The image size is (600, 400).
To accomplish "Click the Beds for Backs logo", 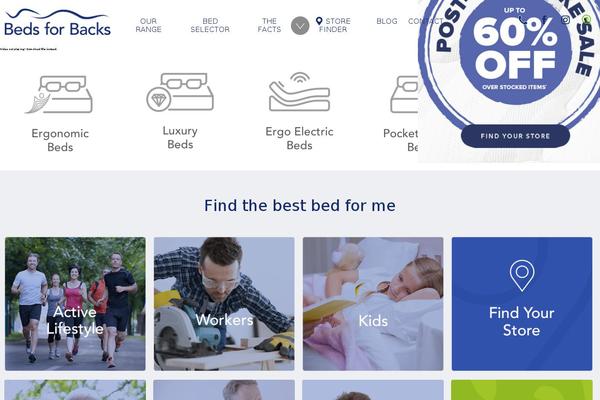I will (57, 23).
